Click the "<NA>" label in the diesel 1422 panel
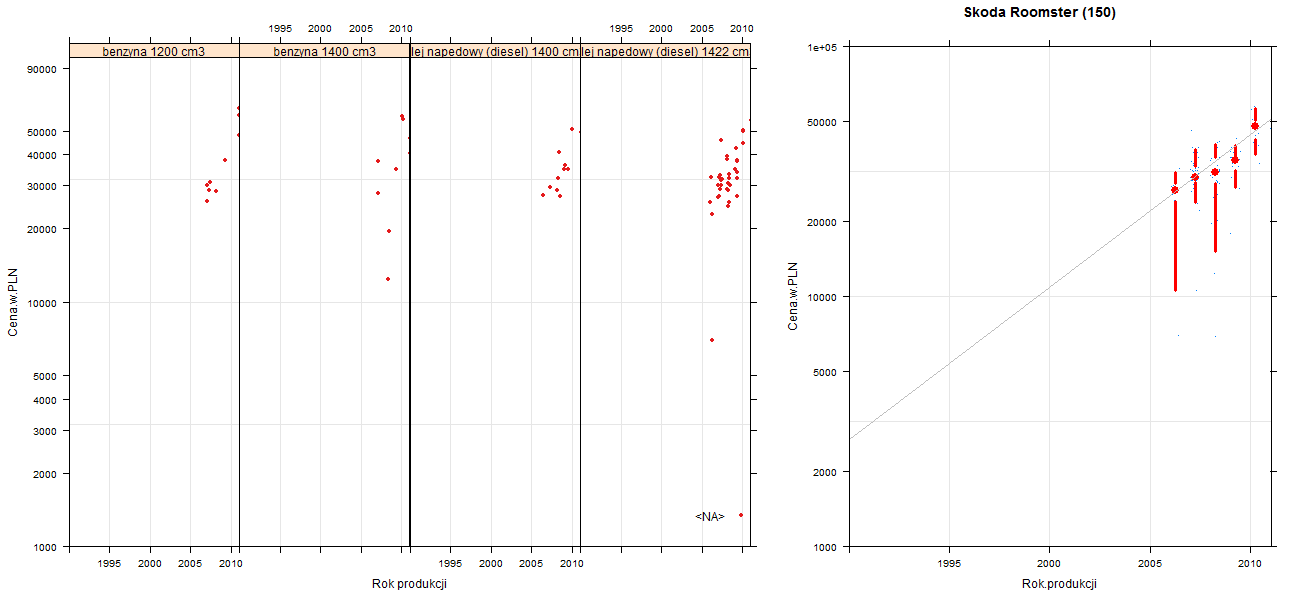 710,516
